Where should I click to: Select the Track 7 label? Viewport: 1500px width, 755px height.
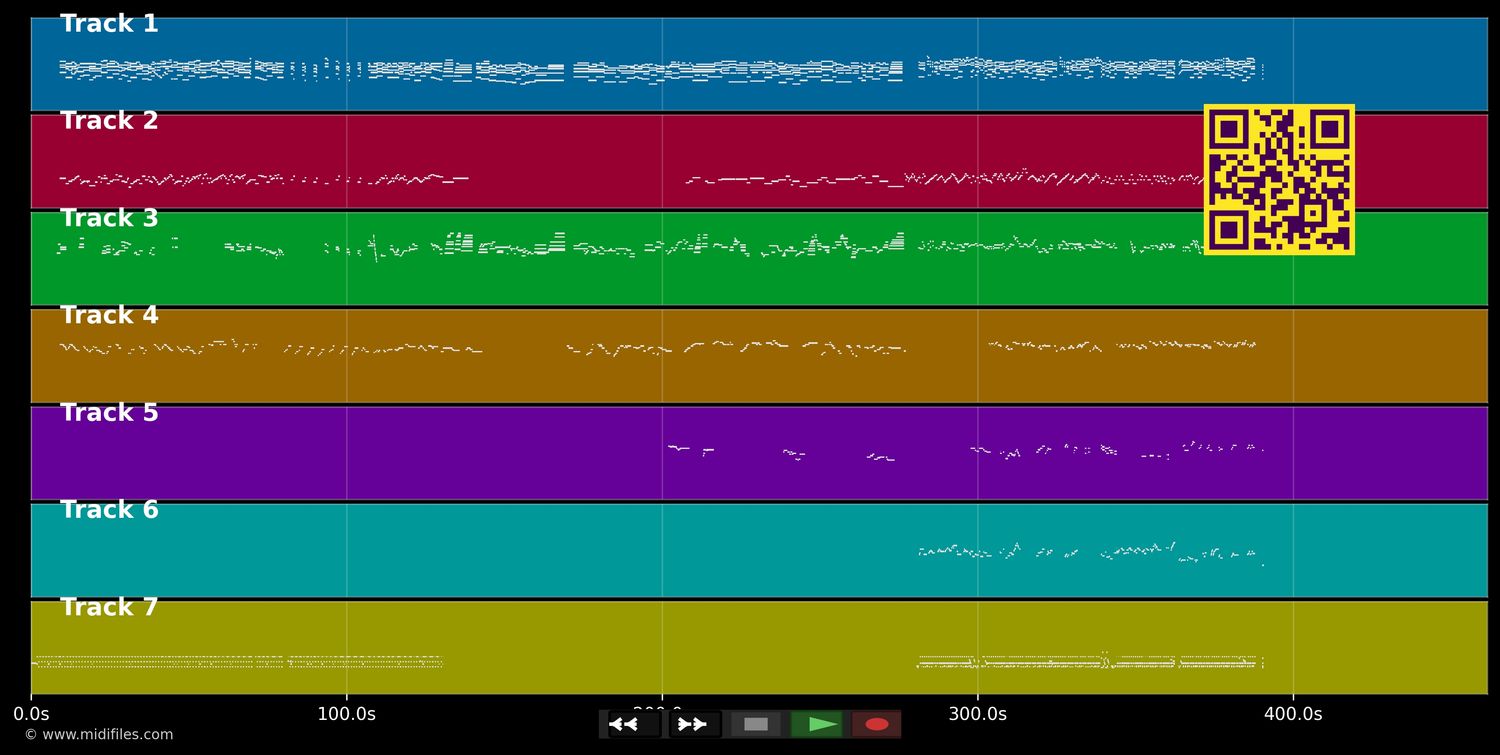click(x=109, y=607)
